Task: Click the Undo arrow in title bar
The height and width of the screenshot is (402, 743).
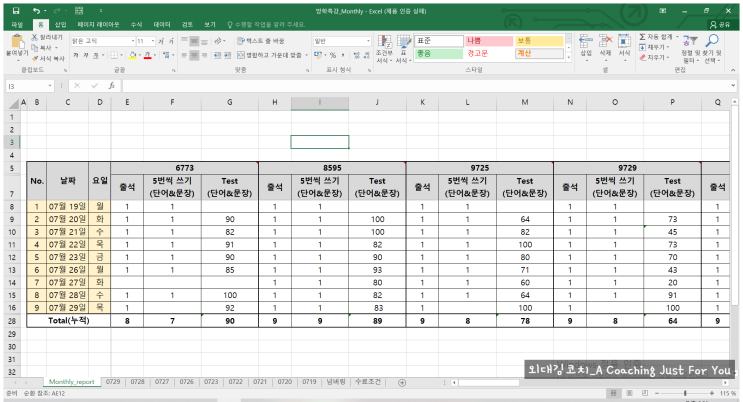Action: pyautogui.click(x=36, y=10)
